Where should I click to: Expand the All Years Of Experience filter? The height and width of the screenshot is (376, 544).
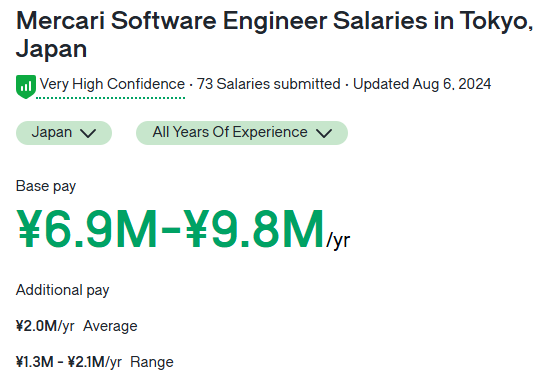coord(242,133)
